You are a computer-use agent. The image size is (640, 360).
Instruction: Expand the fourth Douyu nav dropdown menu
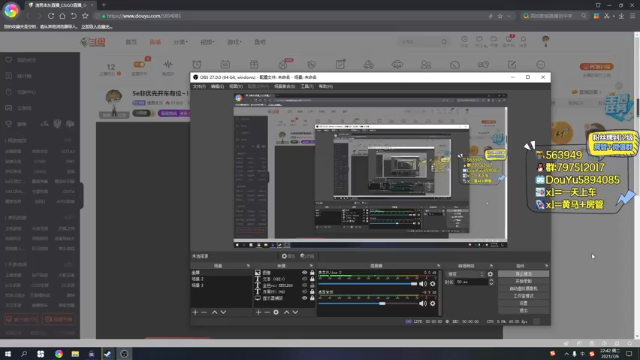point(207,42)
